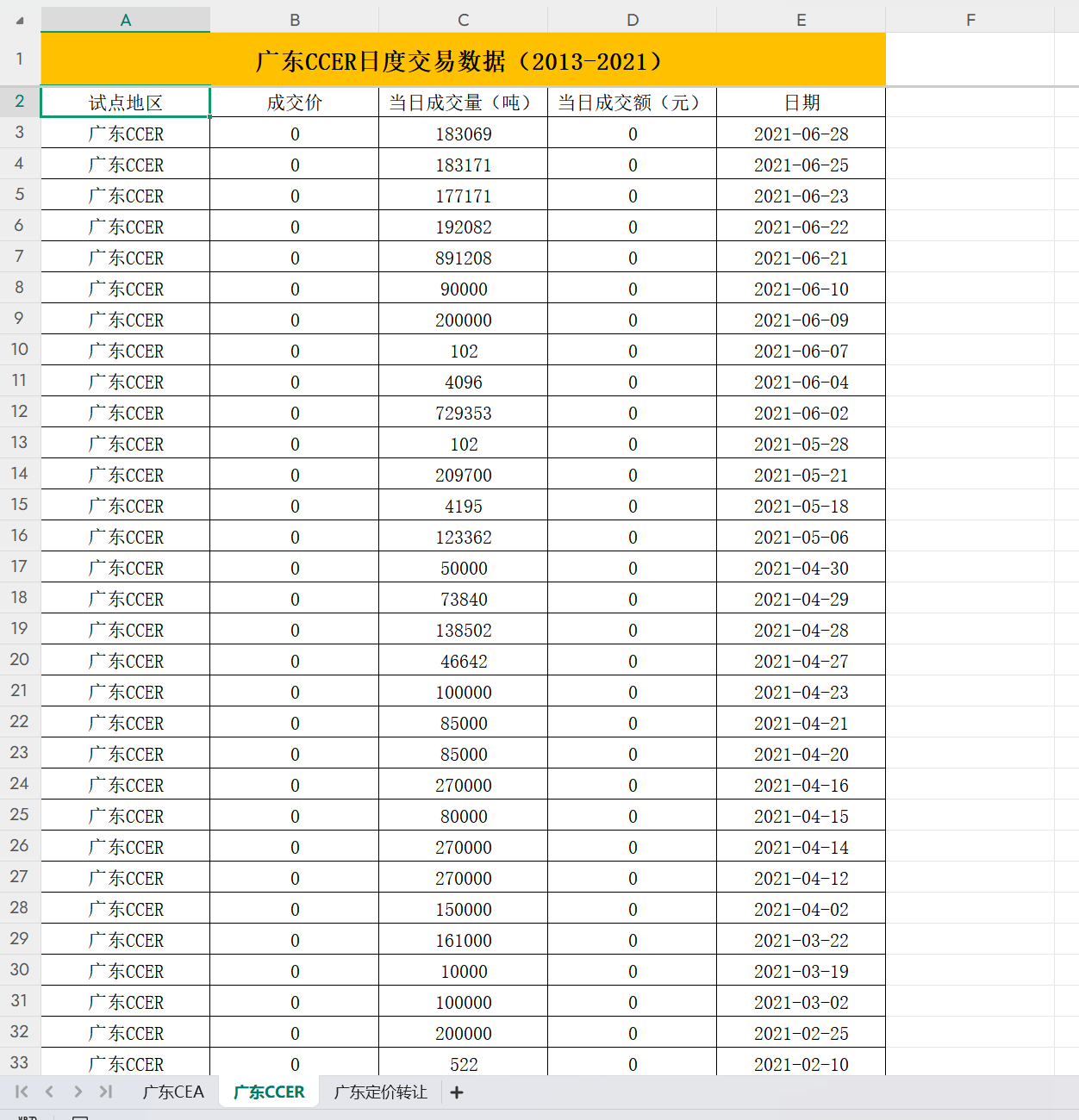Image resolution: width=1079 pixels, height=1120 pixels.
Task: Select date cell 2021-03-22
Action: pyautogui.click(x=801, y=940)
